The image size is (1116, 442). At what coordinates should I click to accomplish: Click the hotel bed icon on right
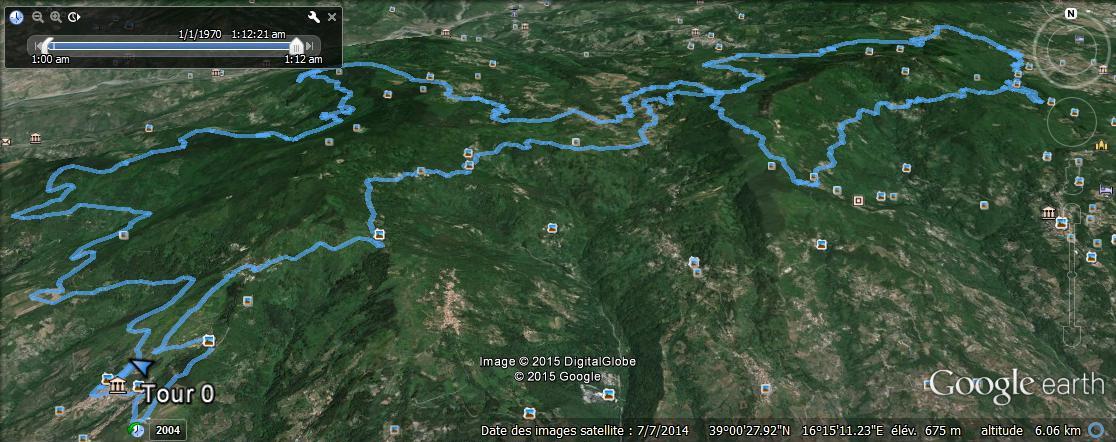1105,190
